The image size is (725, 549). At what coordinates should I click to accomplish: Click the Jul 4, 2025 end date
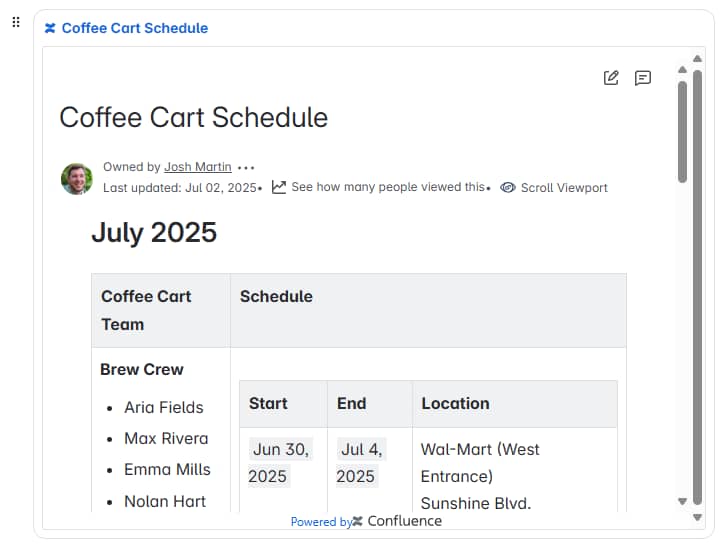pyautogui.click(x=360, y=463)
